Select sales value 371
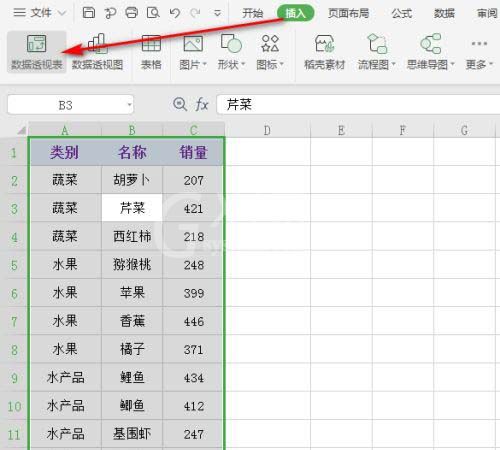The height and width of the screenshot is (450, 500). (x=193, y=349)
